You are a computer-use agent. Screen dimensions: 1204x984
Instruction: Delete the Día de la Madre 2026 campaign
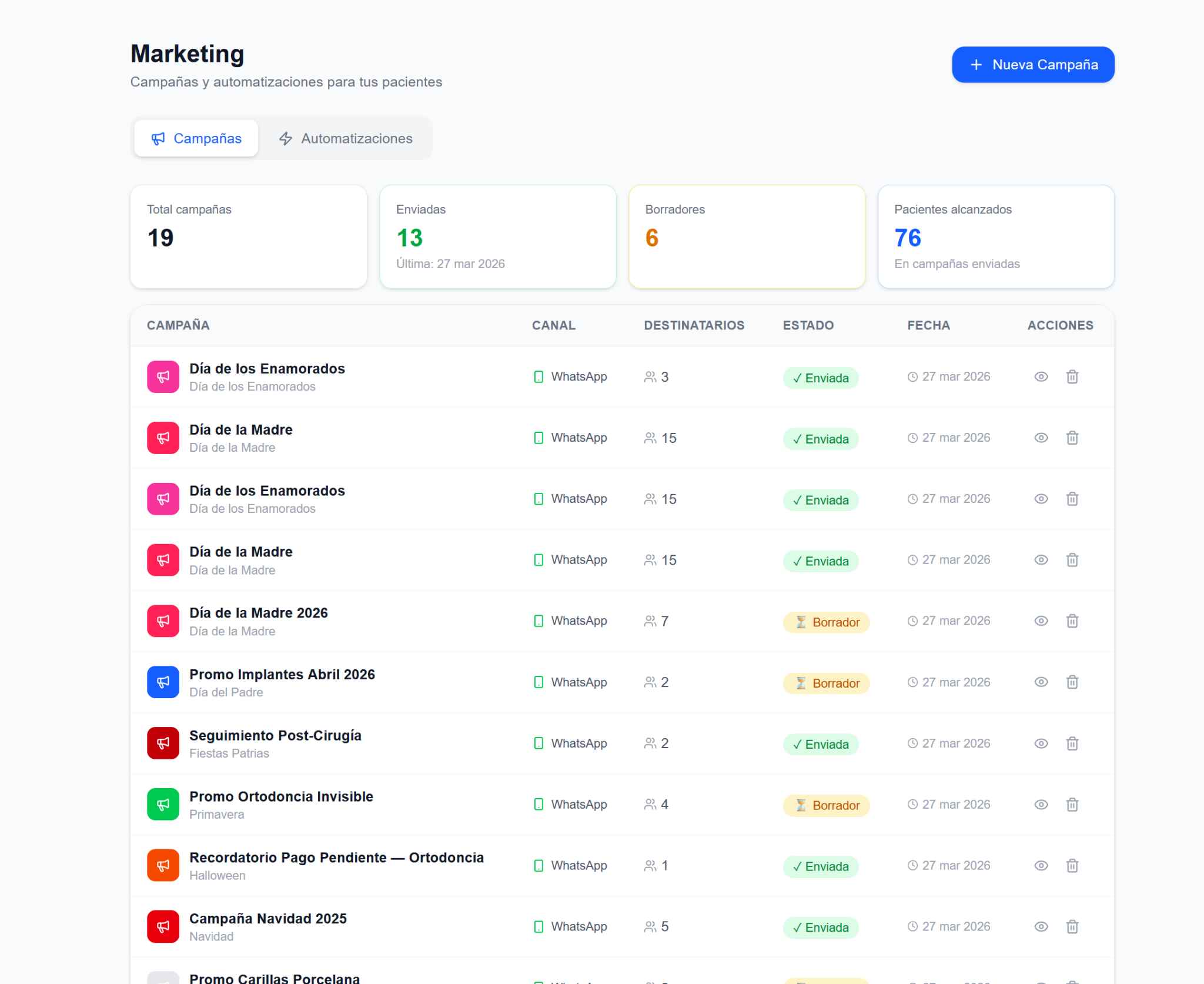pos(1072,621)
